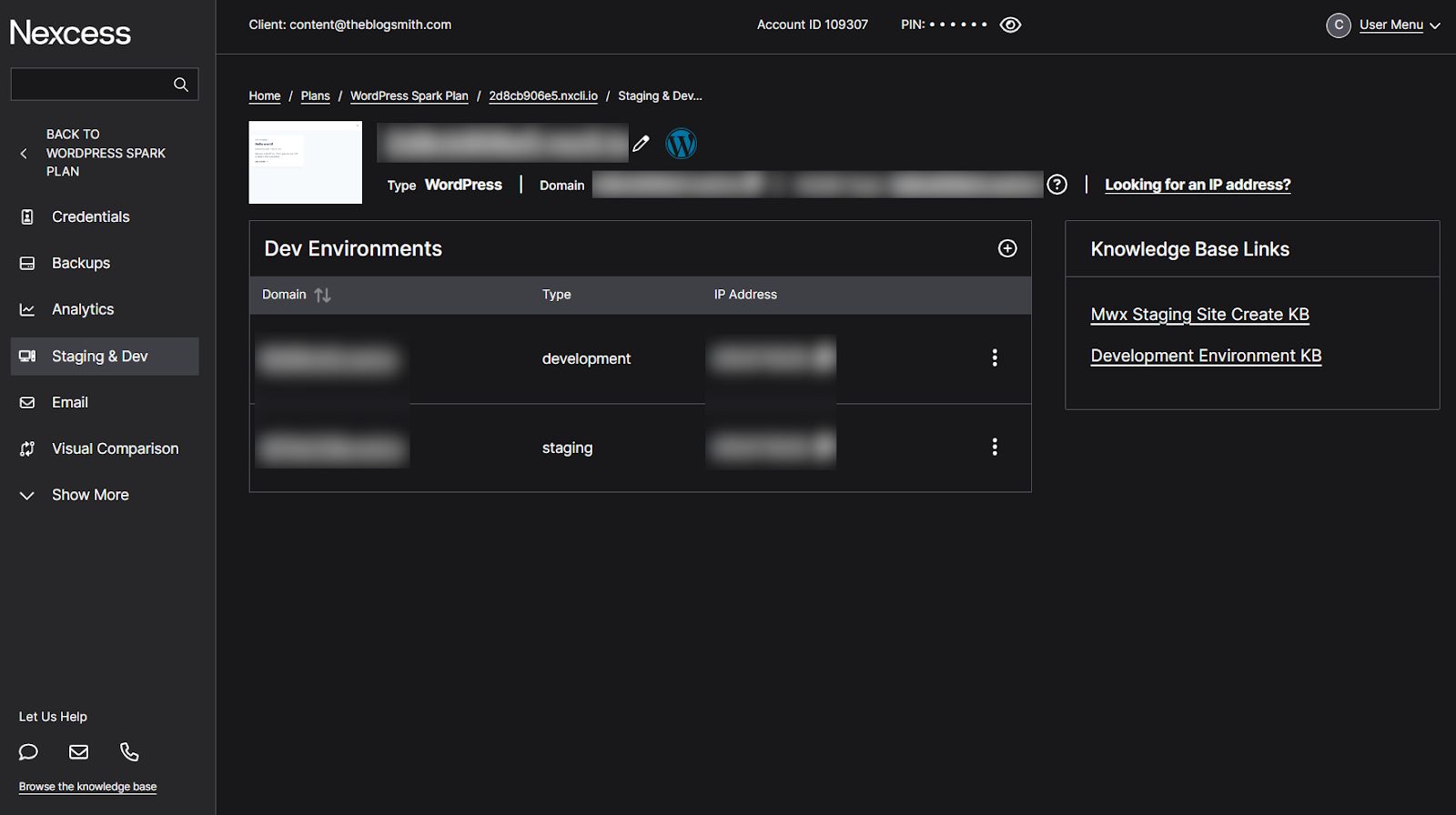
Task: Click the Nexcess logo
Action: [x=70, y=33]
